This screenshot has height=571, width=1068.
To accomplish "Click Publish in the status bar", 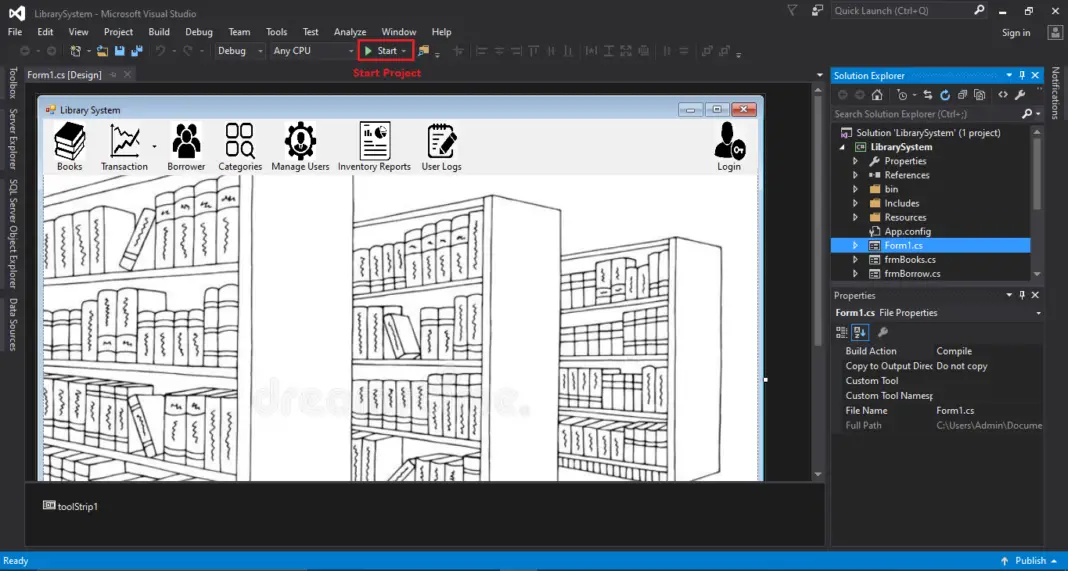I will 1031,561.
